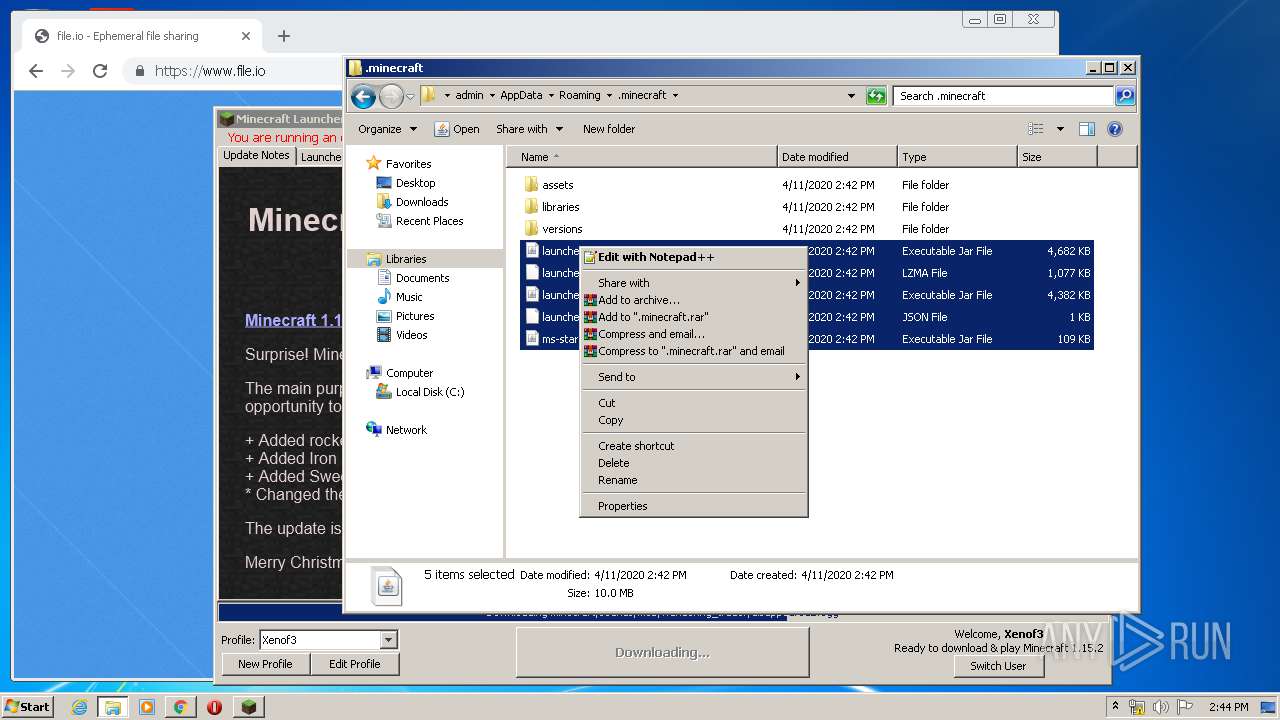Open the Change your view icon

pyautogui.click(x=1036, y=129)
